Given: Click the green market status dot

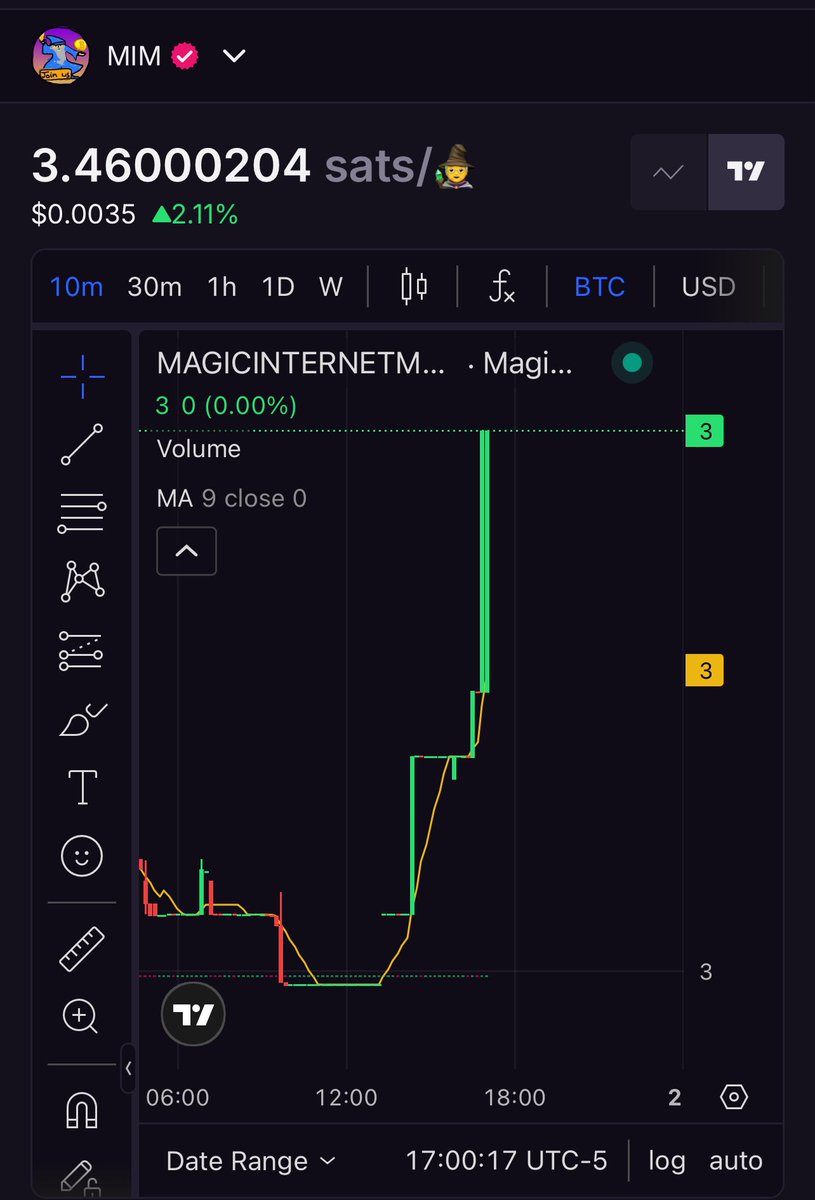Looking at the screenshot, I should 632,363.
